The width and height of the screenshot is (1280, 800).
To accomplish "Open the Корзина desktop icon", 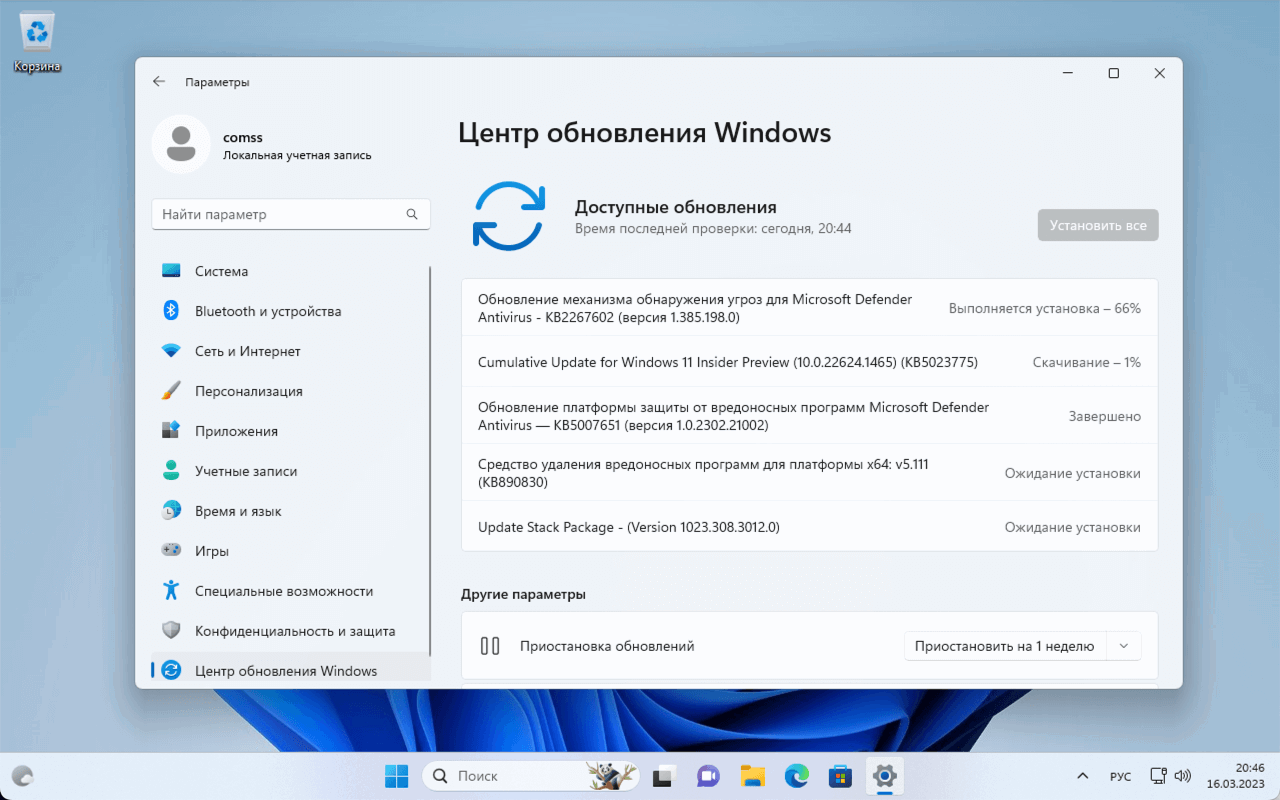I will coord(37,43).
